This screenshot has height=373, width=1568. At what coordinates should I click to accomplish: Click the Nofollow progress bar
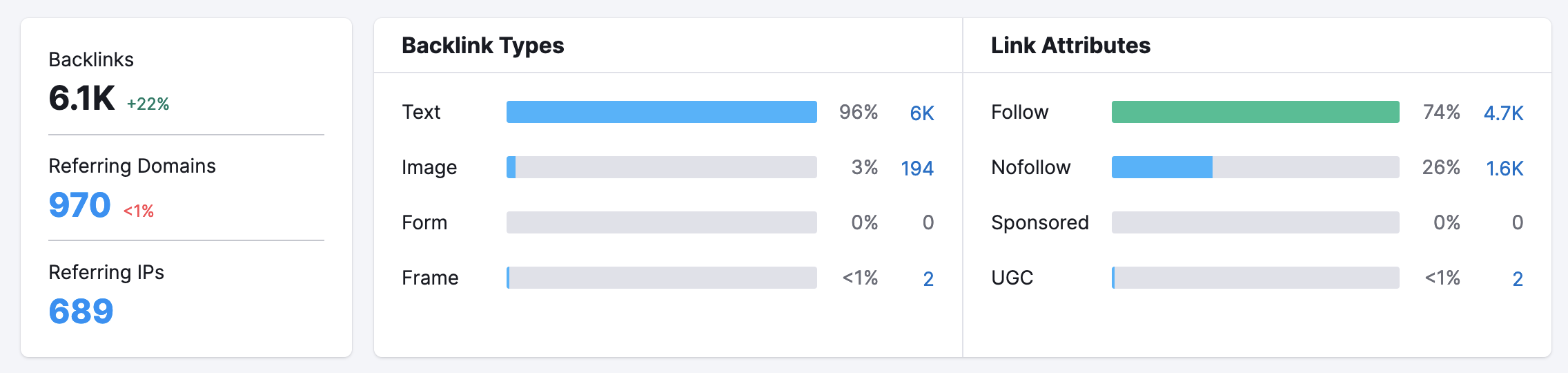tap(1255, 167)
